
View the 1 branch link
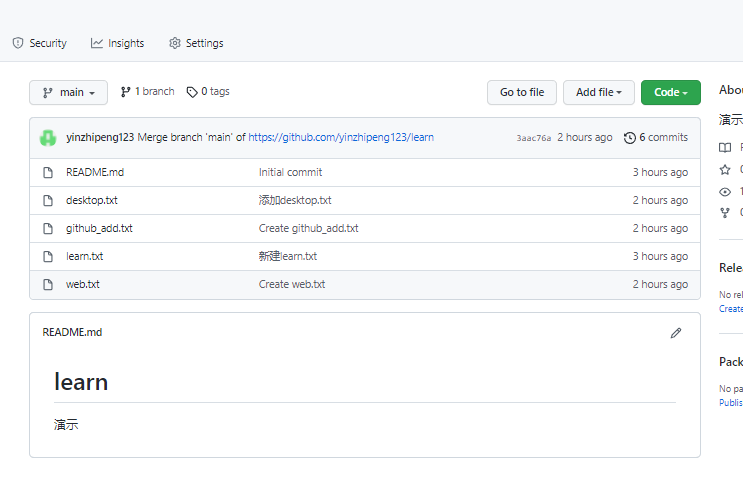click(147, 91)
